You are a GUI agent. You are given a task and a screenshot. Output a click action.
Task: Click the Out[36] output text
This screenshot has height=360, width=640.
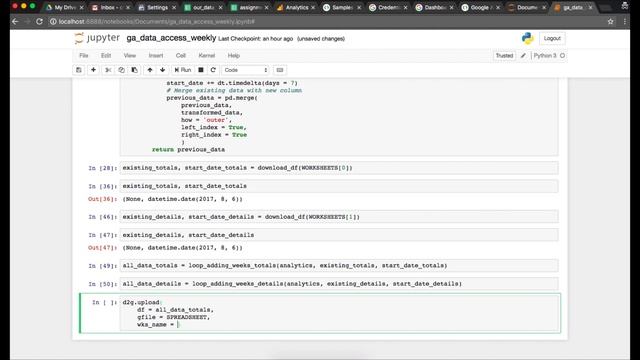pos(182,199)
